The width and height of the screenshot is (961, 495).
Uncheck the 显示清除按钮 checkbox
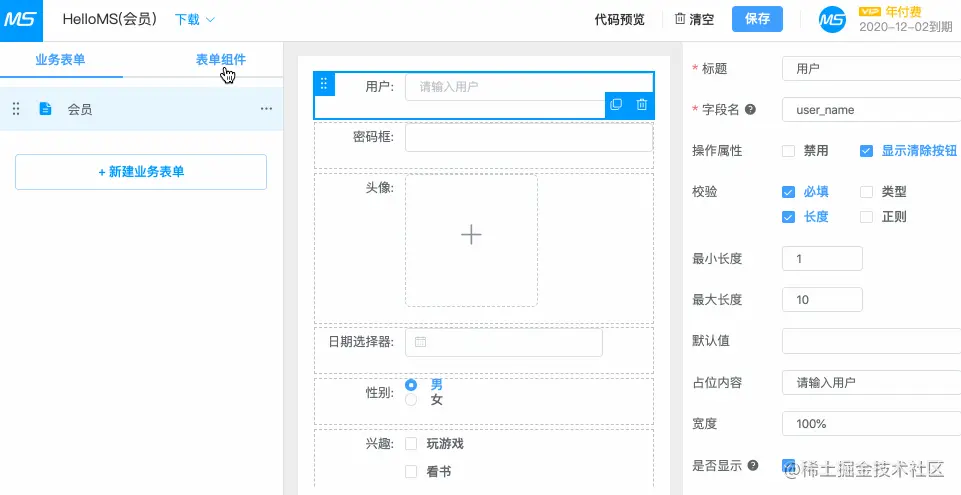[x=866, y=151]
